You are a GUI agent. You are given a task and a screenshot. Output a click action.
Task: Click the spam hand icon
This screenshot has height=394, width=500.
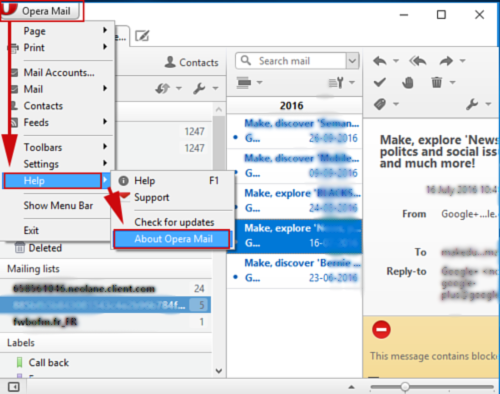[x=408, y=82]
